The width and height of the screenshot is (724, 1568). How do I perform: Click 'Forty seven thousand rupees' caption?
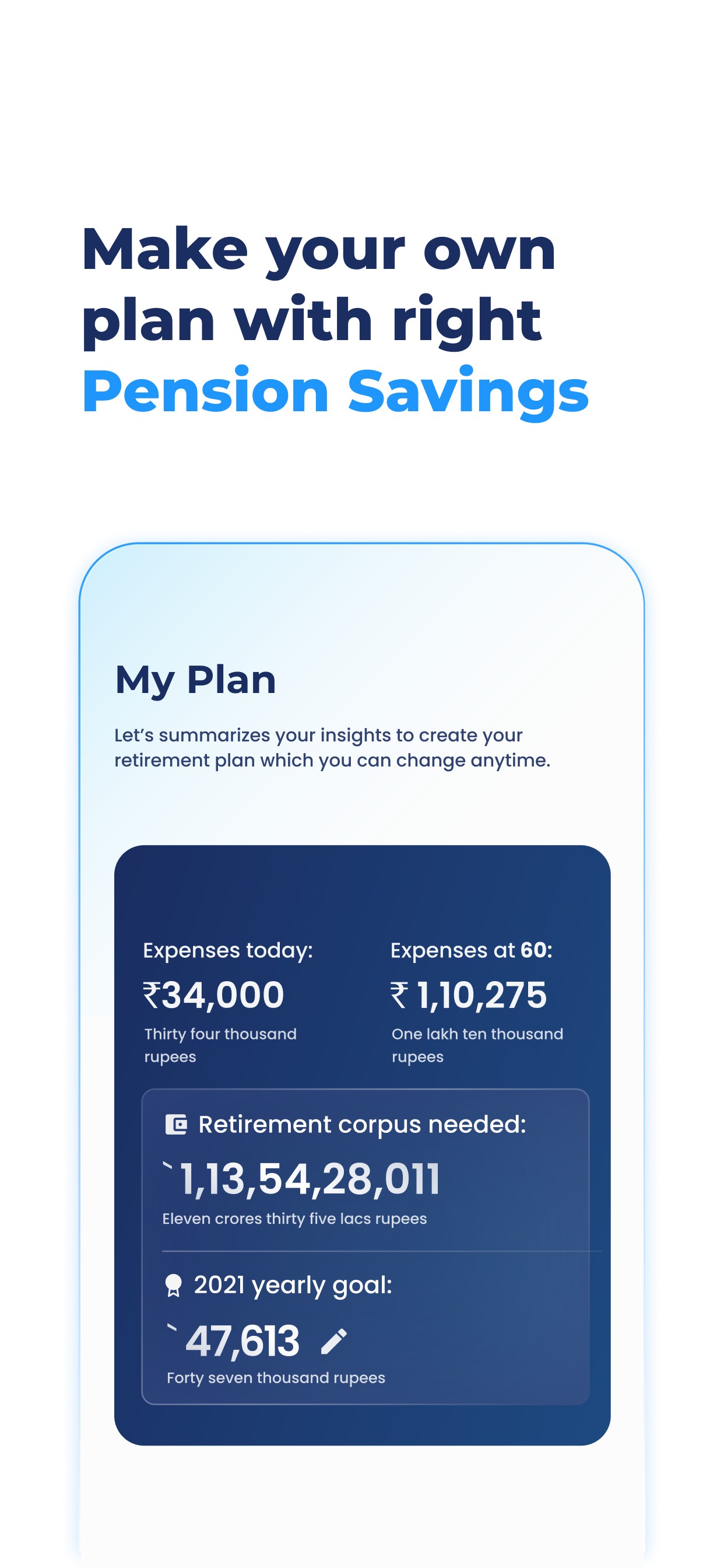[x=276, y=1377]
